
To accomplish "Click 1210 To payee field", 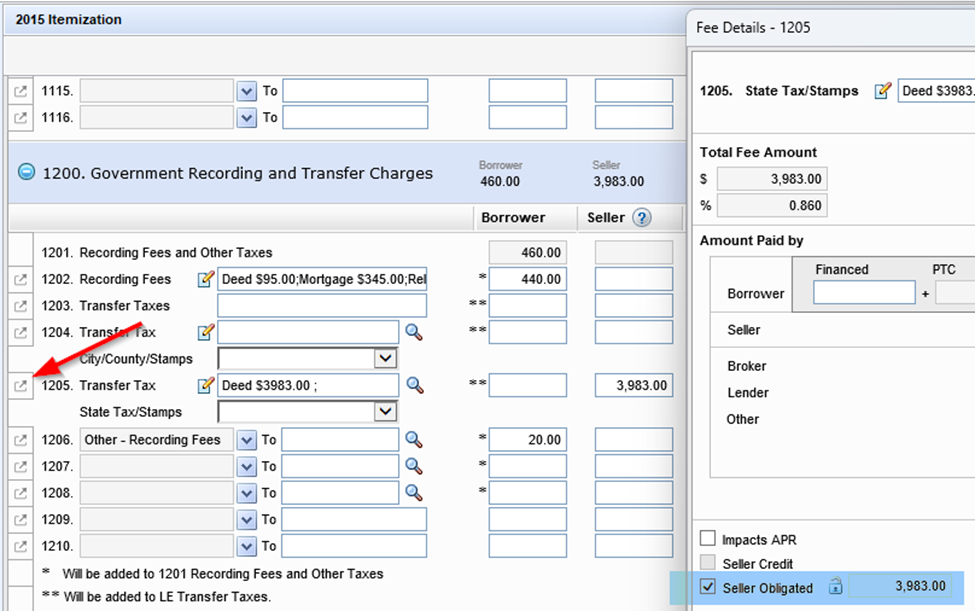I will pyautogui.click(x=354, y=546).
